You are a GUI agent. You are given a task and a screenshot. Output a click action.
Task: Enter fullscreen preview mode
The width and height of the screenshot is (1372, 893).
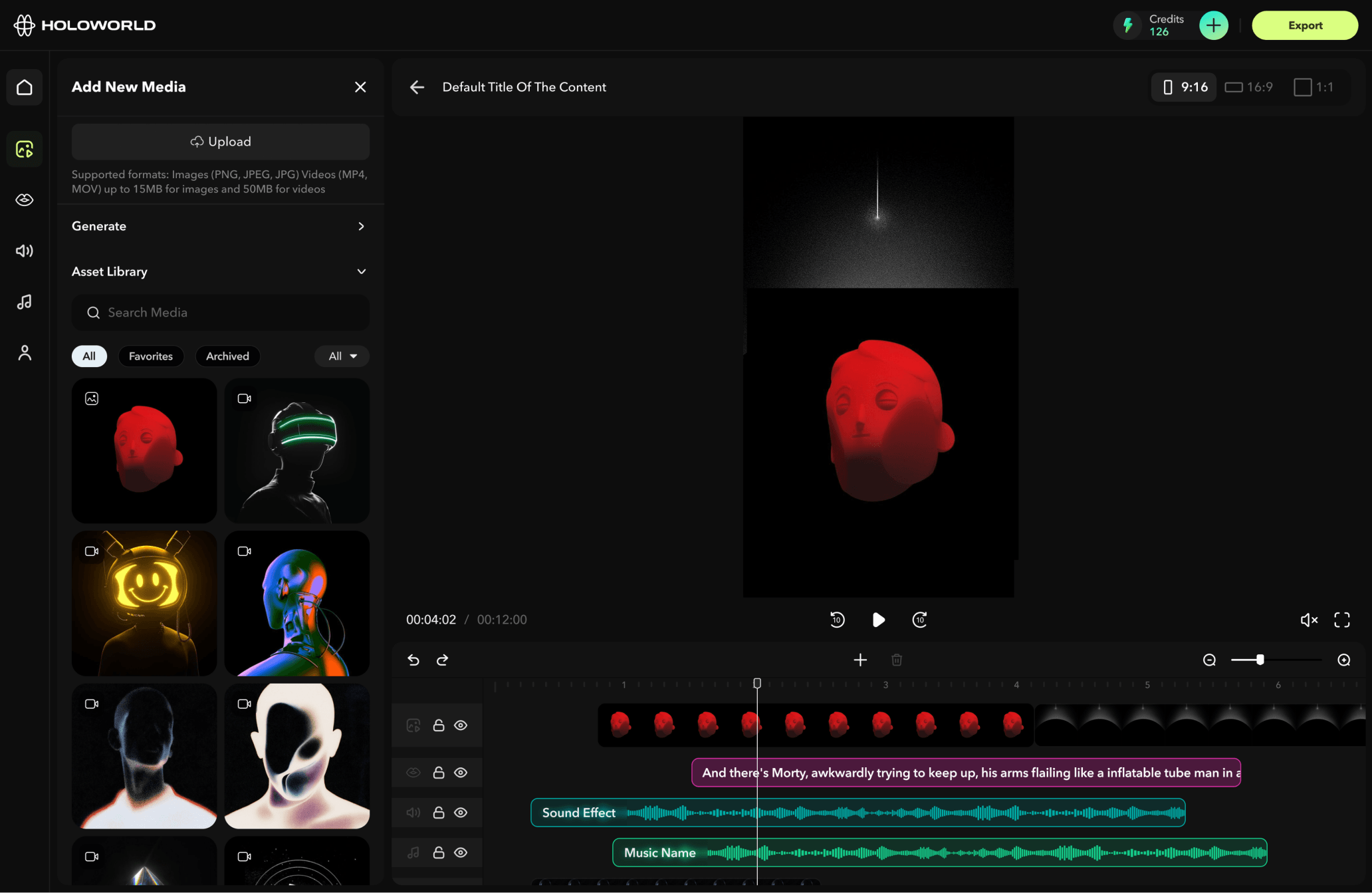pos(1342,620)
